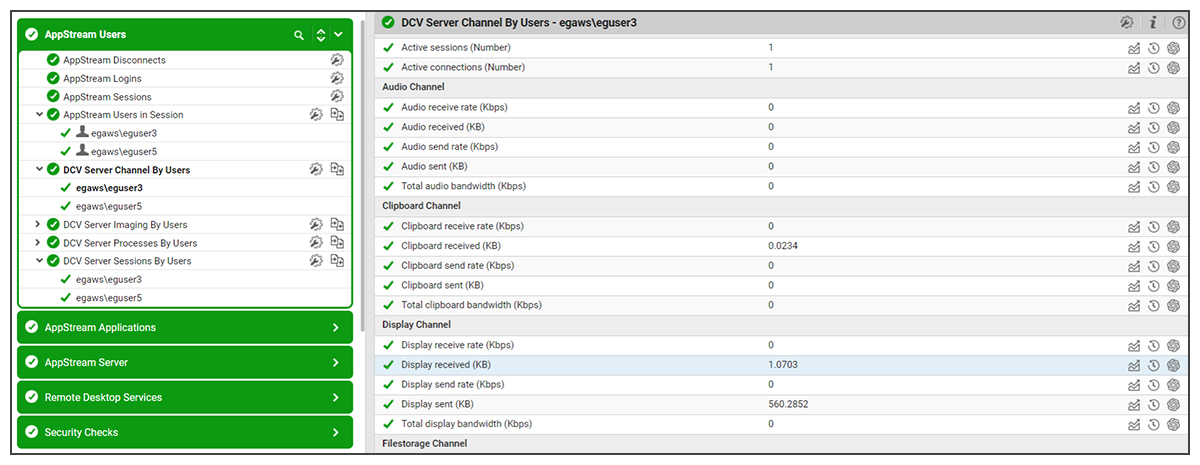Collapse AppStream Users in Session node
The image size is (1200, 465).
click(x=39, y=115)
